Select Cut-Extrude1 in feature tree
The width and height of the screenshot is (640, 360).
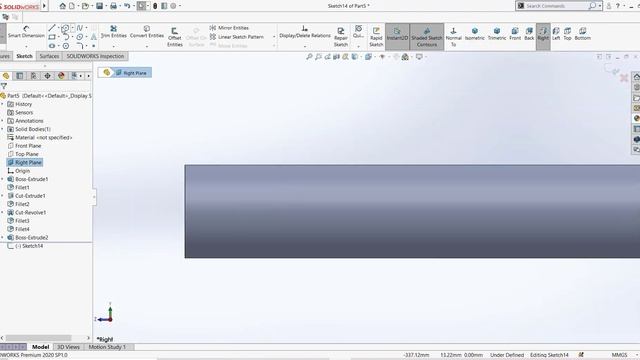[x=27, y=196]
